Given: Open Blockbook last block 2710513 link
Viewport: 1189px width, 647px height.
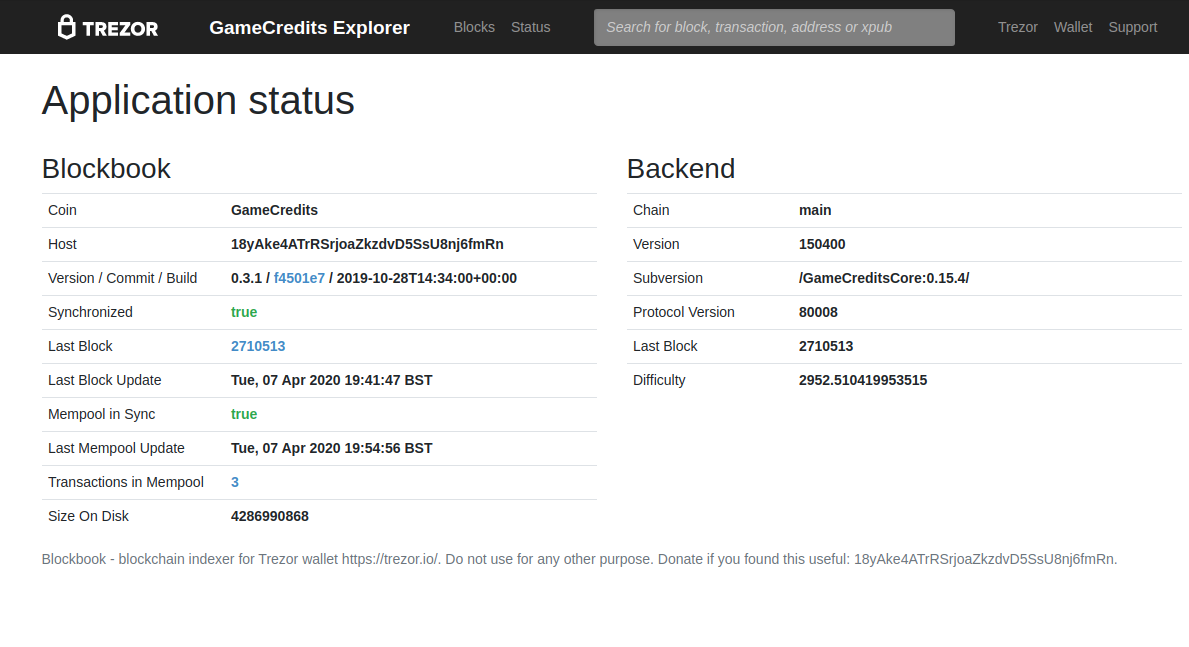Looking at the screenshot, I should click(x=258, y=346).
